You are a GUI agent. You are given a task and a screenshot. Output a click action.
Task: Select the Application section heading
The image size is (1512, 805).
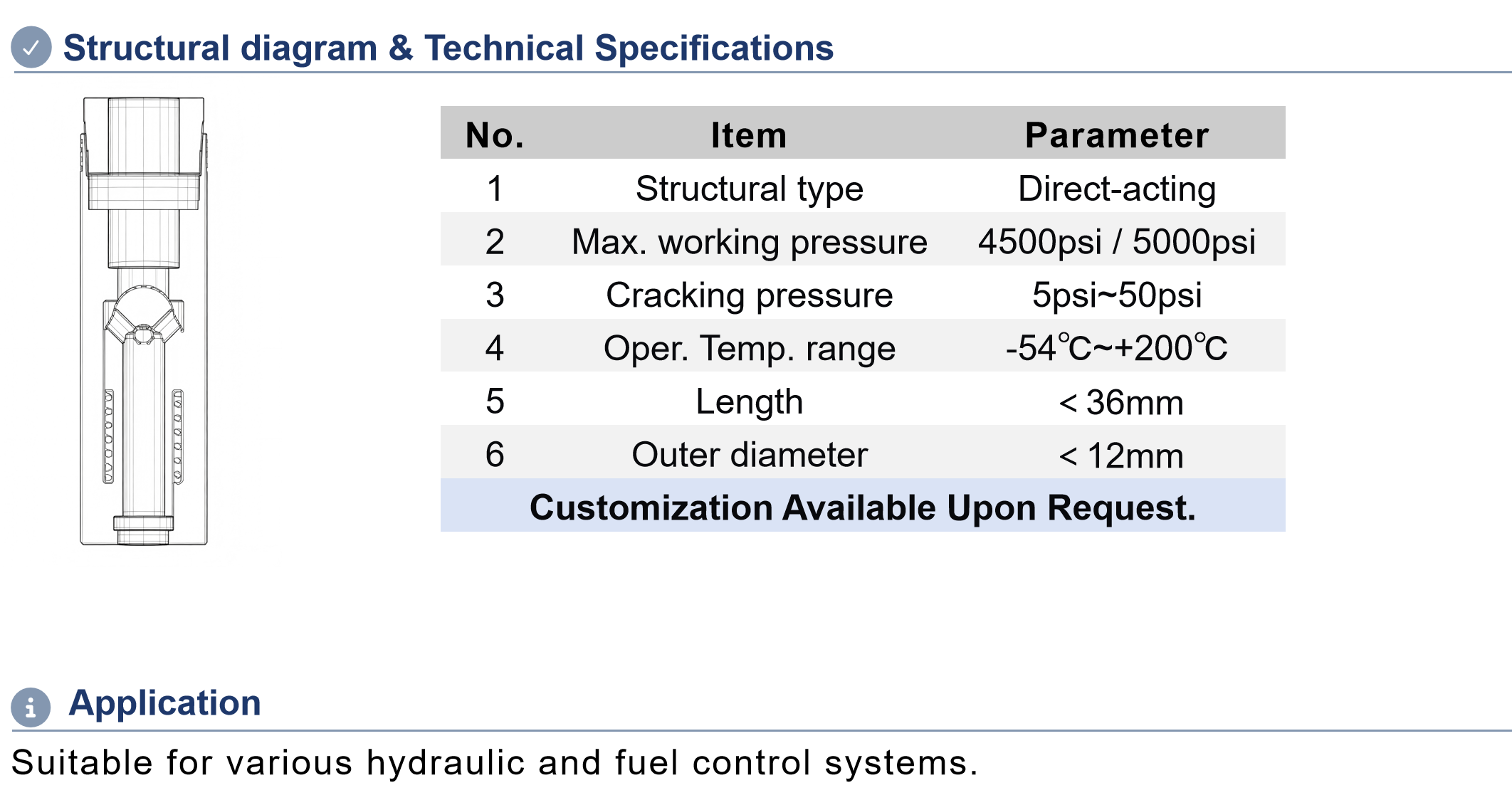click(164, 703)
